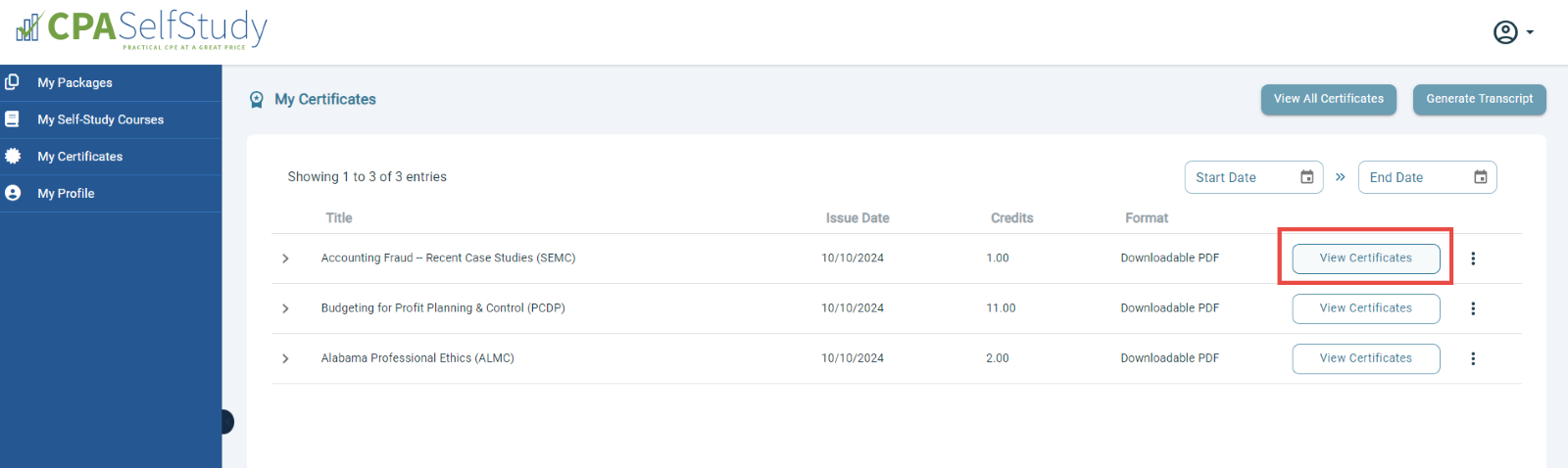This screenshot has width=1568, height=468.
Task: Go to My Self-Study Courses
Action: click(111, 119)
